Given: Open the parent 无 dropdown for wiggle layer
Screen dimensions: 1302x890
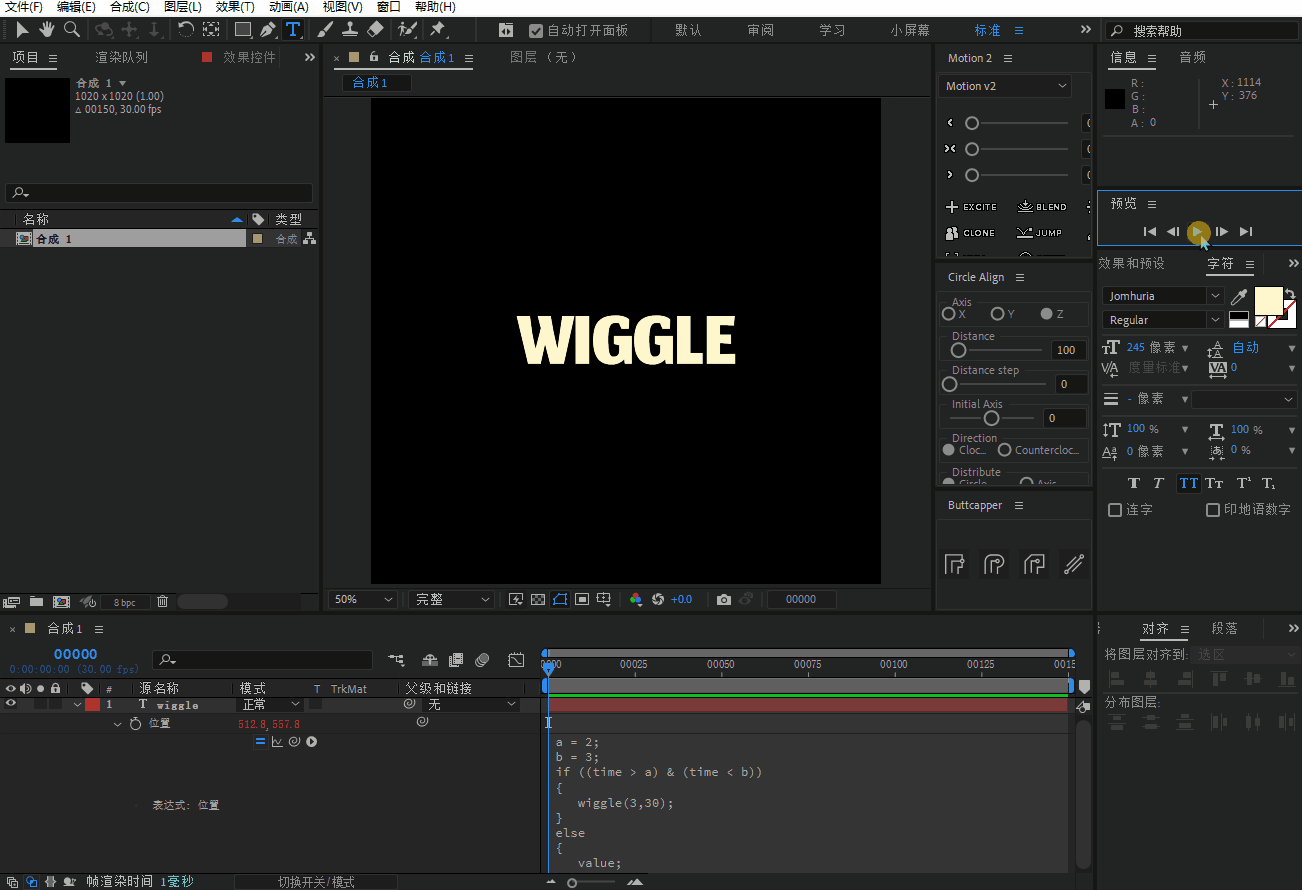Looking at the screenshot, I should [472, 704].
